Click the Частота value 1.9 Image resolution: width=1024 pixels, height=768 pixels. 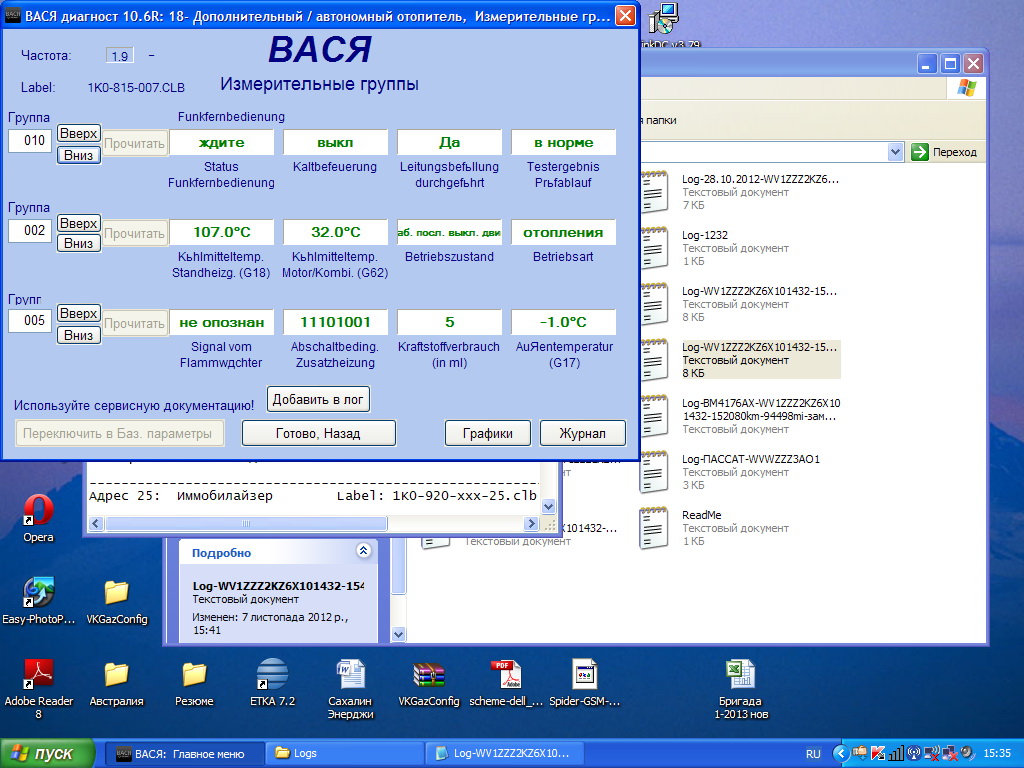[x=120, y=56]
